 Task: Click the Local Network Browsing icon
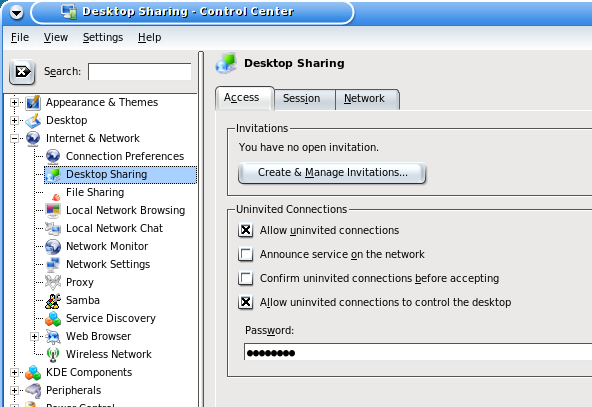coord(53,210)
